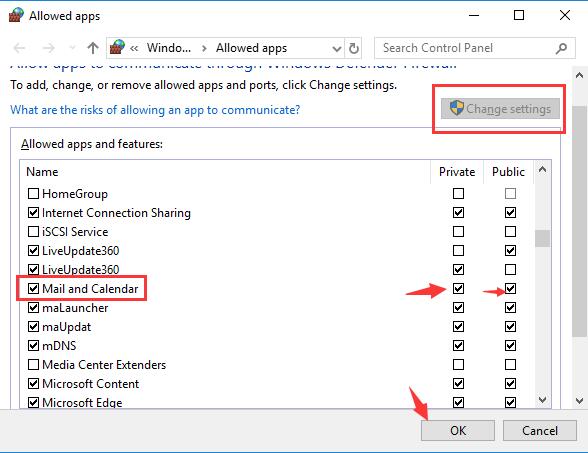This screenshot has width=588, height=453.
Task: Toggle HomeGroup Private checkbox
Action: click(458, 194)
